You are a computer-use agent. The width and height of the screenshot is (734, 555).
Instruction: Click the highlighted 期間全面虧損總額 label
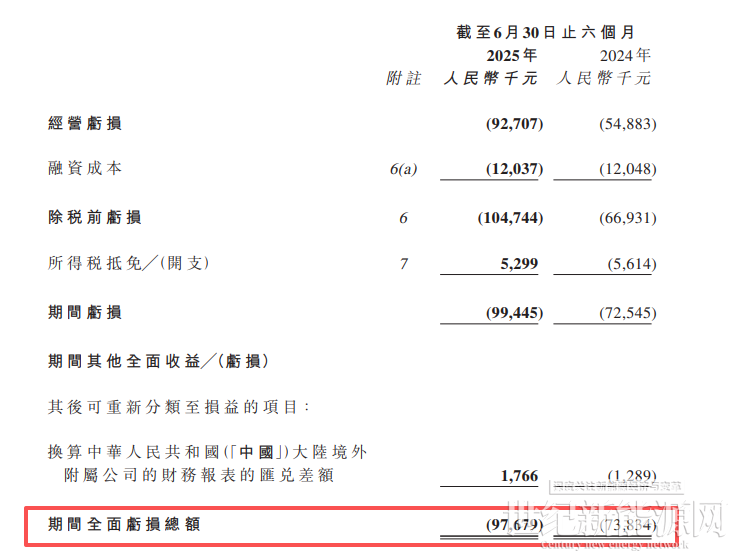point(124,523)
